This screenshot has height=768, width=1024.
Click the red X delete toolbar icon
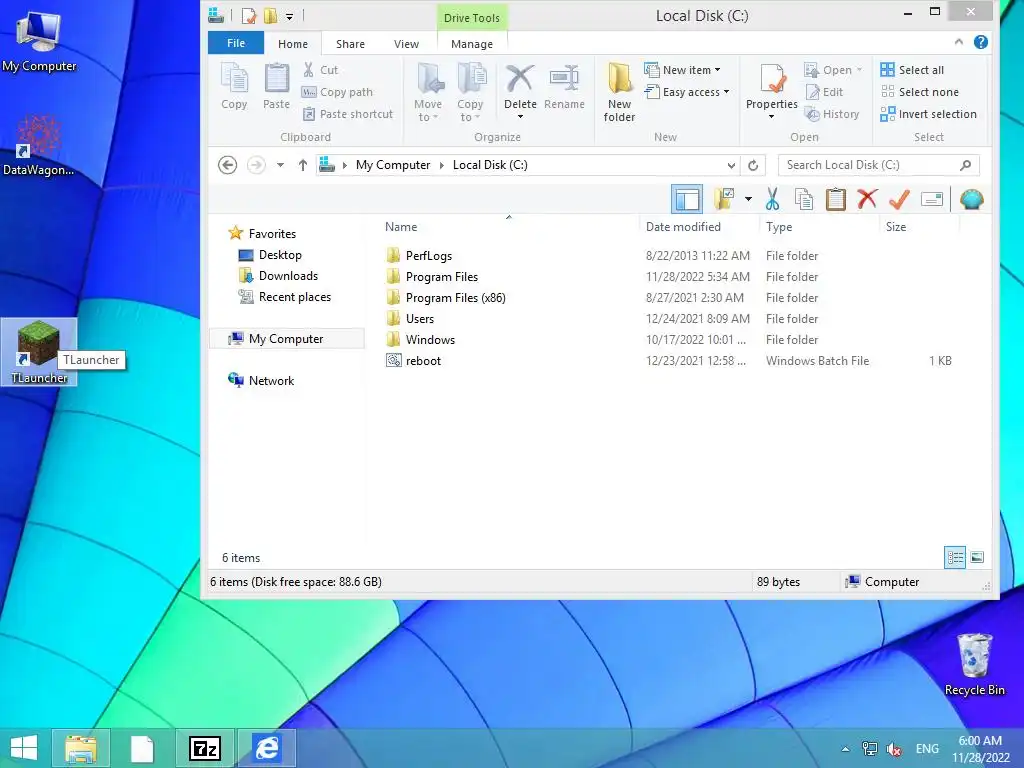coord(867,199)
